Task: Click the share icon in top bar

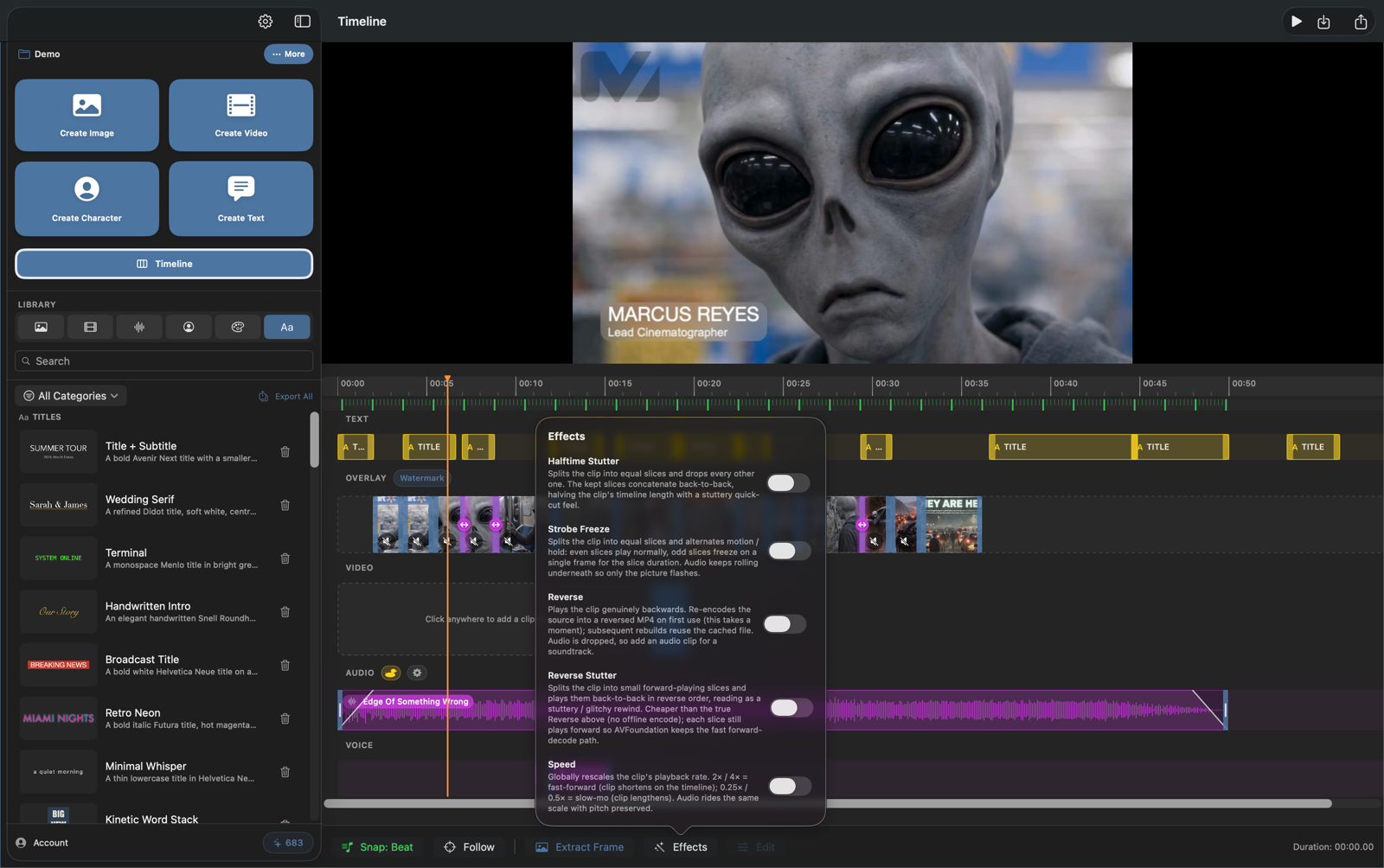Action: pyautogui.click(x=1360, y=22)
